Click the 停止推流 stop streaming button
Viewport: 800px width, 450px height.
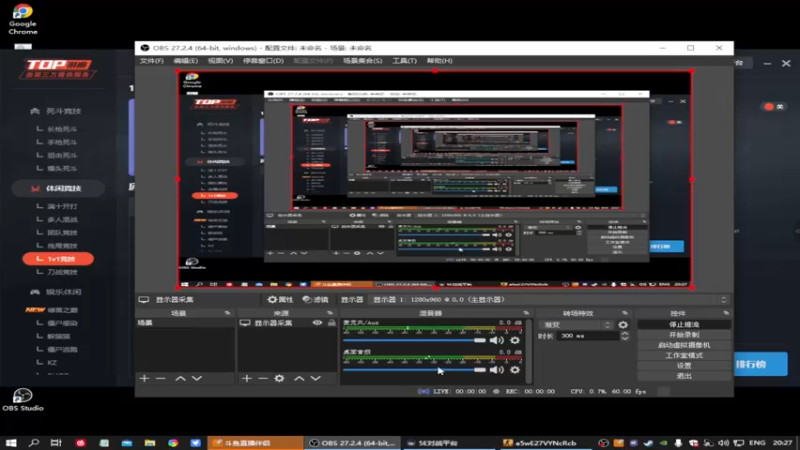(x=684, y=324)
